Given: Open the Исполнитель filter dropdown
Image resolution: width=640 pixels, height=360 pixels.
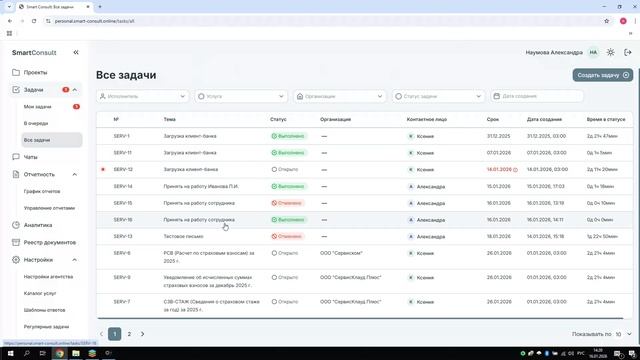Looking at the screenshot, I should 142,96.
